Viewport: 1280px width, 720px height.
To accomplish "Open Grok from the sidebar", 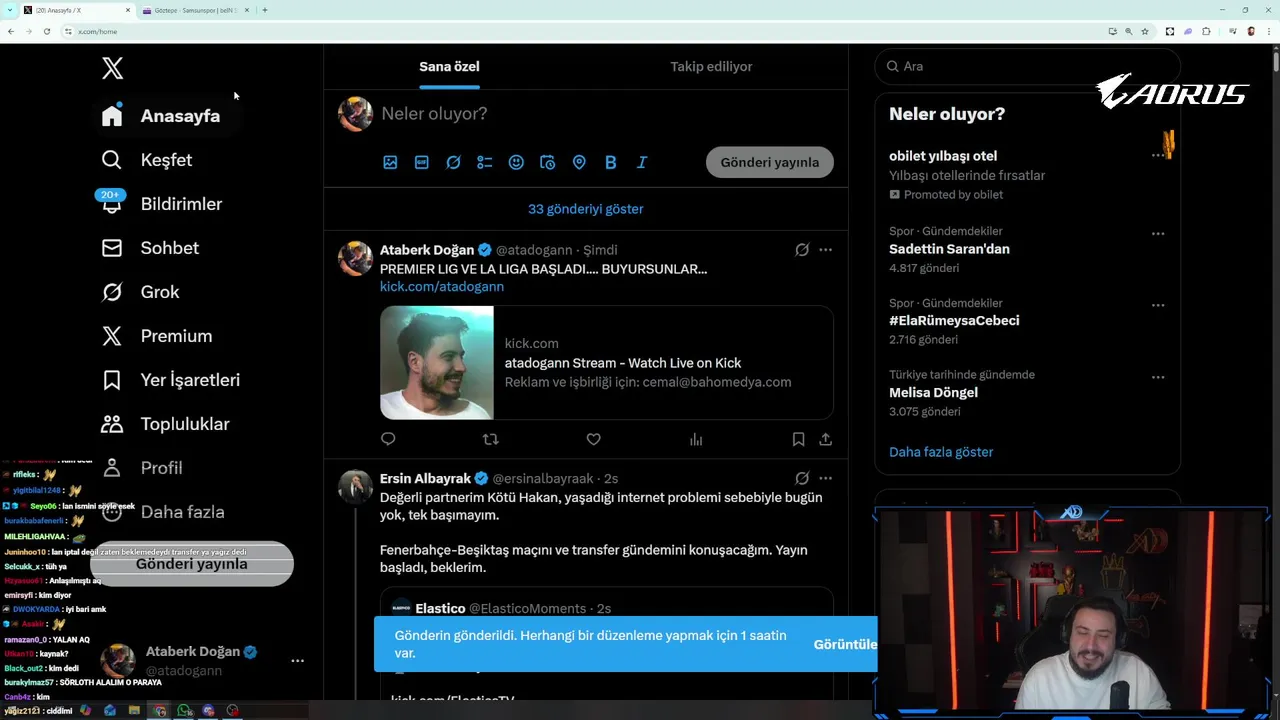I will [x=140, y=292].
